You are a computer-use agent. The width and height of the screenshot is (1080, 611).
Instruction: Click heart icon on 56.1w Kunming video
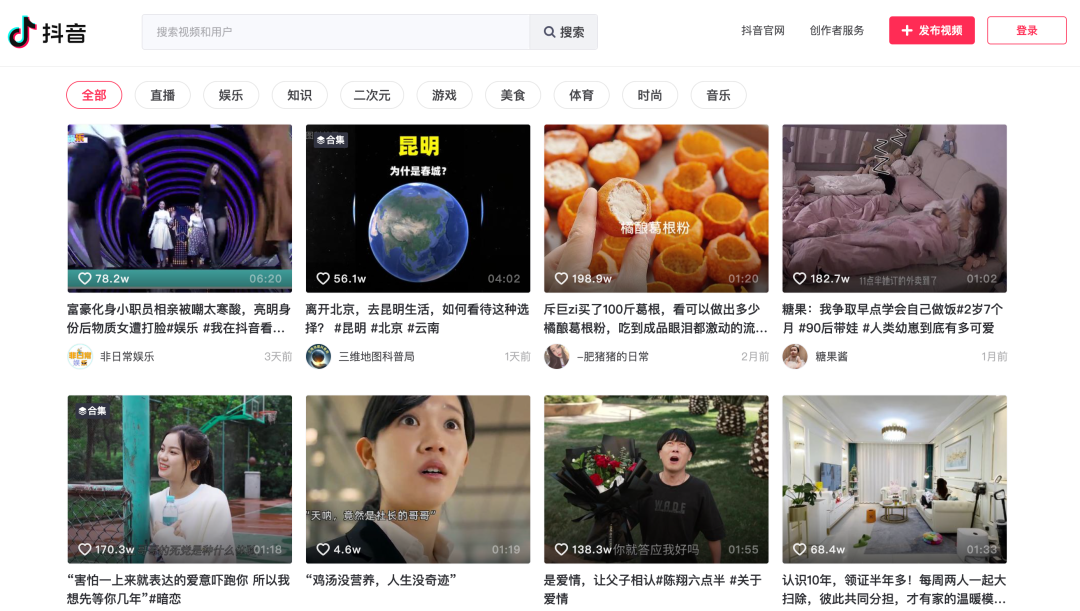pyautogui.click(x=323, y=278)
